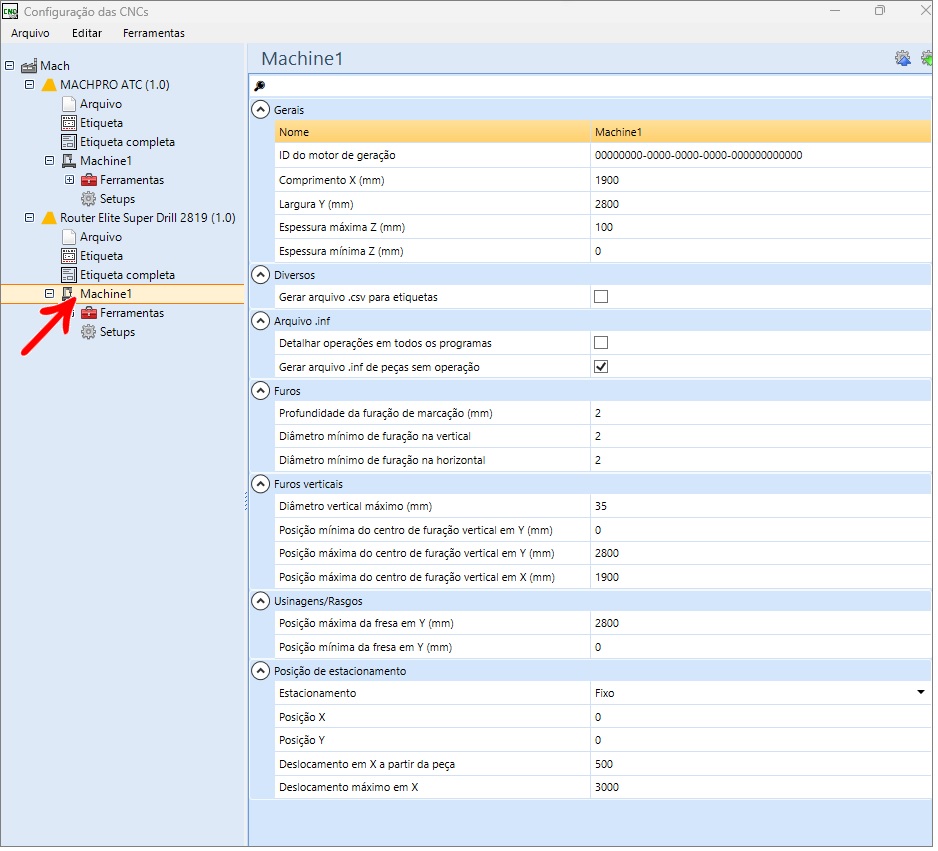Click the yellow MACHPRO ATC (1.0) icon
Screen dimensions: 938x851
click(49, 85)
